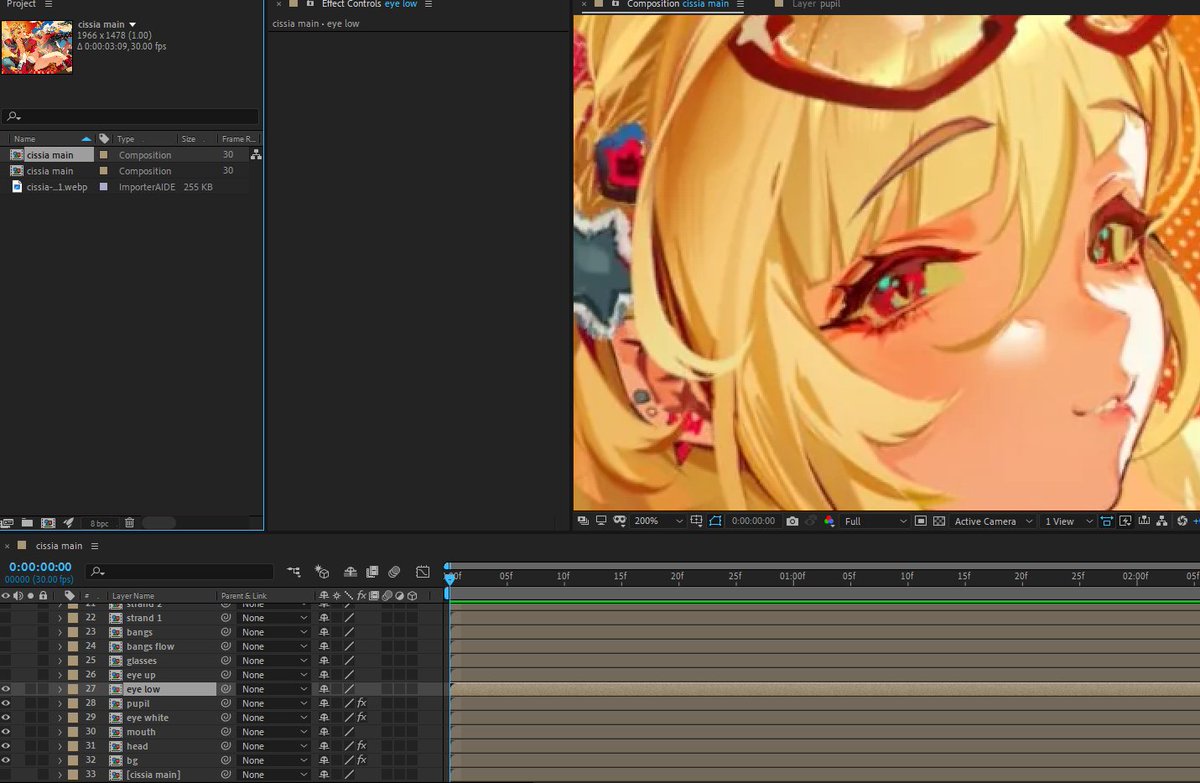Viewport: 1200px width, 783px height.
Task: Hide the head layer
Action: [7, 746]
